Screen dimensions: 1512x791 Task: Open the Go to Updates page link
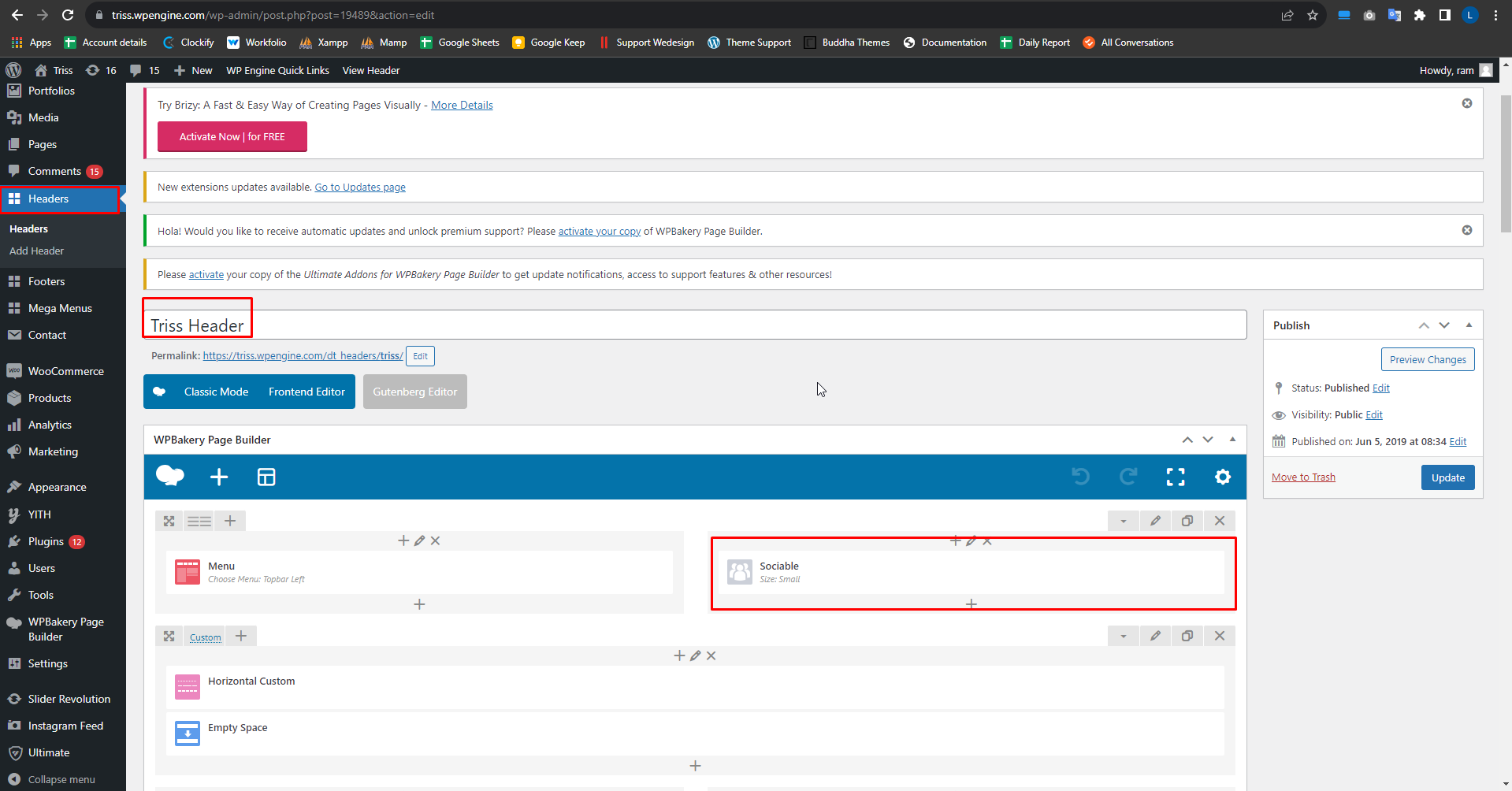360,187
